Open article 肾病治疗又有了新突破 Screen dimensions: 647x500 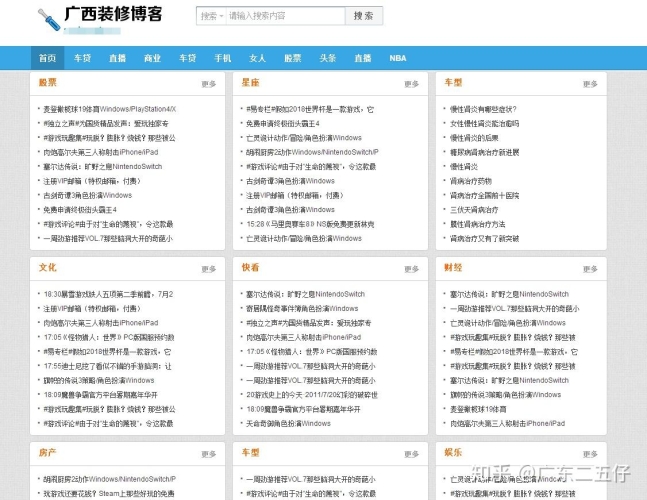484,238
